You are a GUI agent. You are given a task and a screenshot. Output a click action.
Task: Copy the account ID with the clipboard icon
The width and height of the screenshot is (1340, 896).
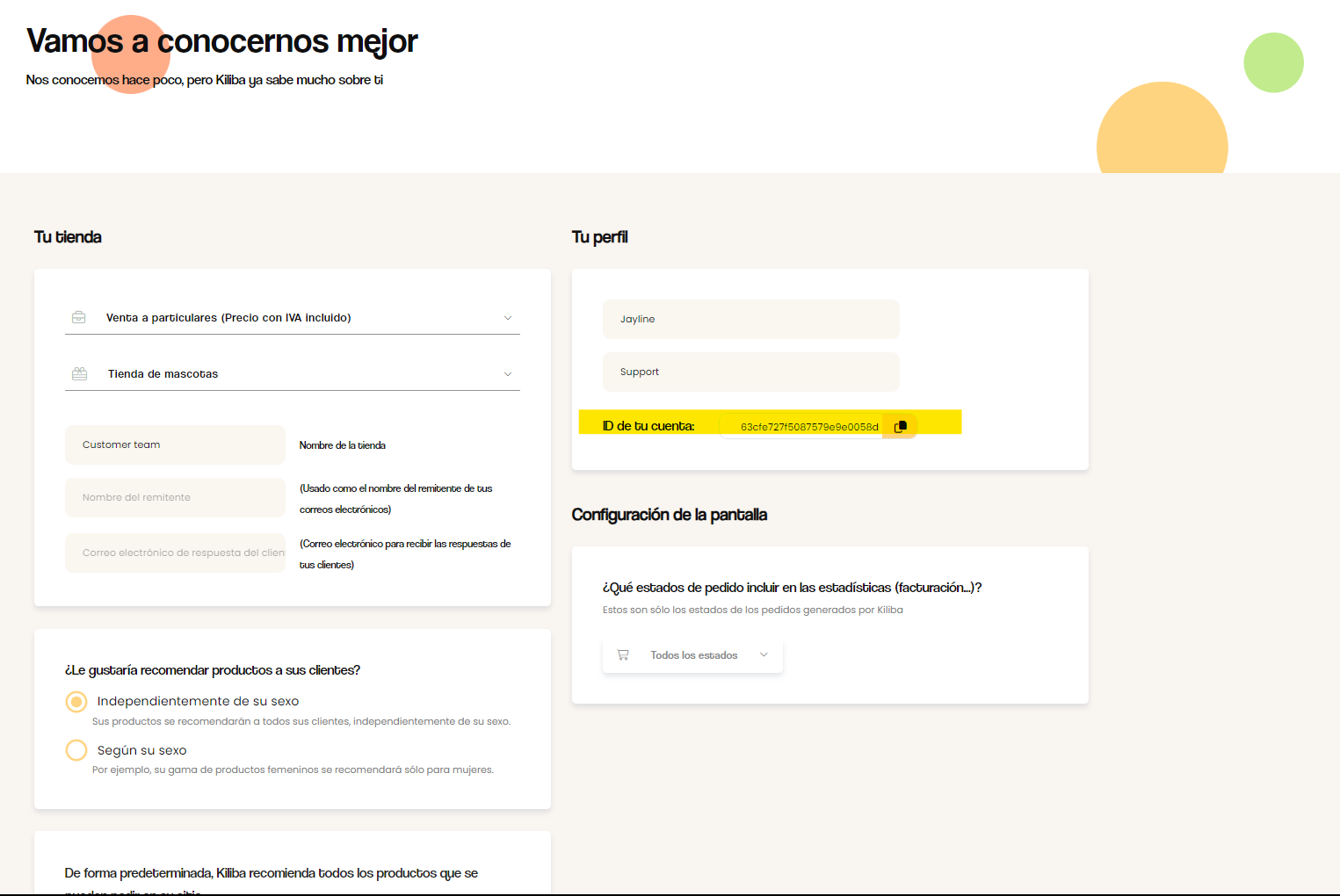tap(900, 426)
